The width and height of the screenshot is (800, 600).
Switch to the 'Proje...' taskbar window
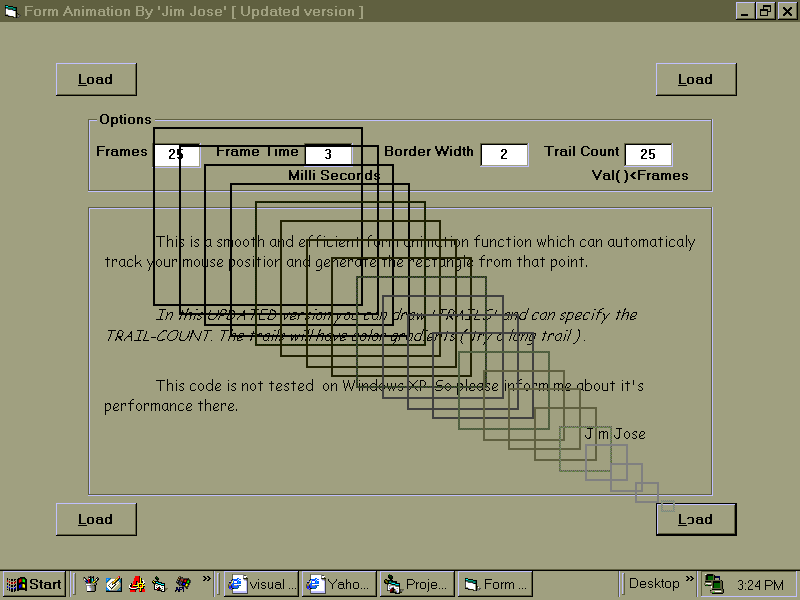pos(416,584)
